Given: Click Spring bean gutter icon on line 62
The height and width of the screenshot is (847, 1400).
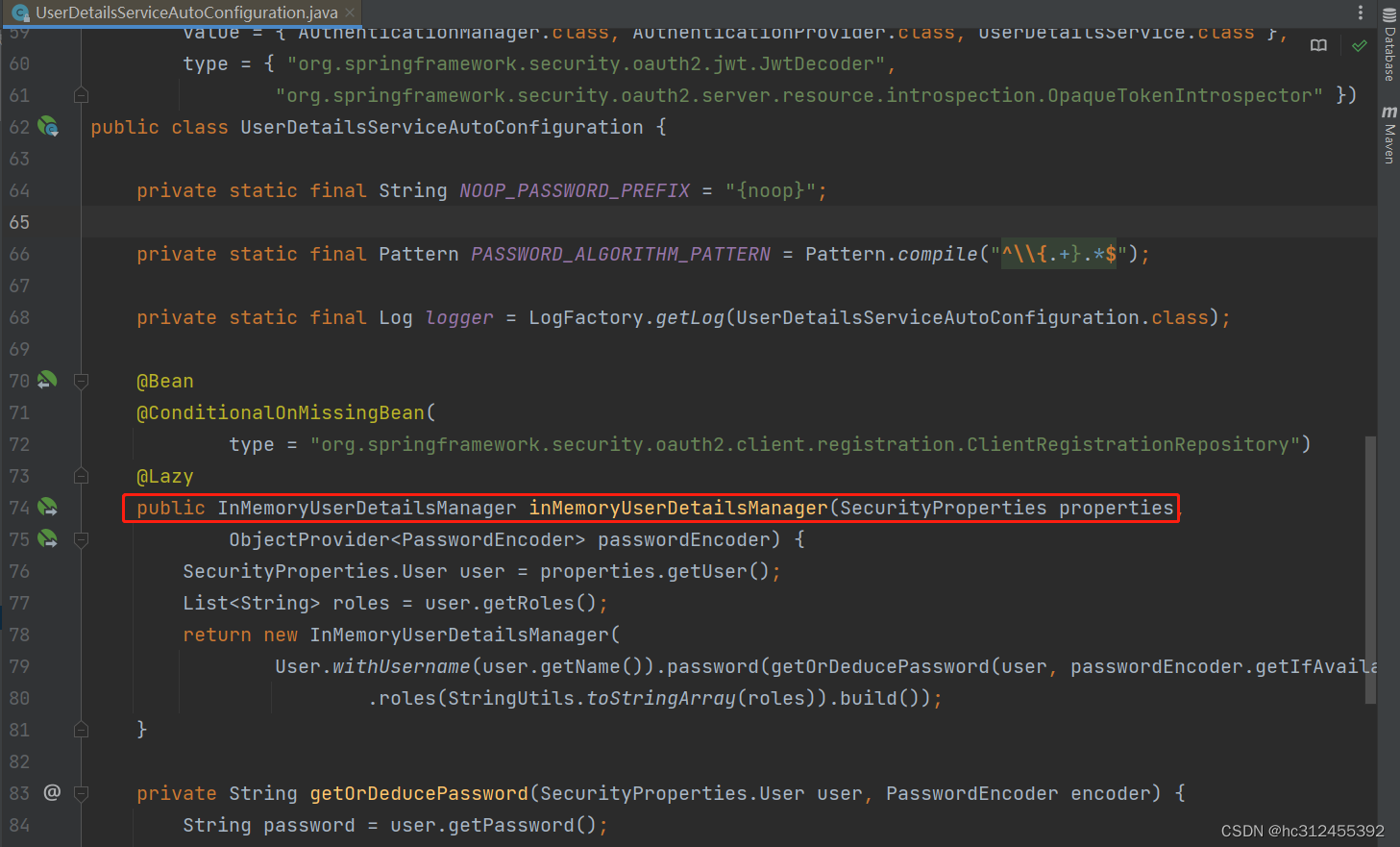Looking at the screenshot, I should 48,127.
